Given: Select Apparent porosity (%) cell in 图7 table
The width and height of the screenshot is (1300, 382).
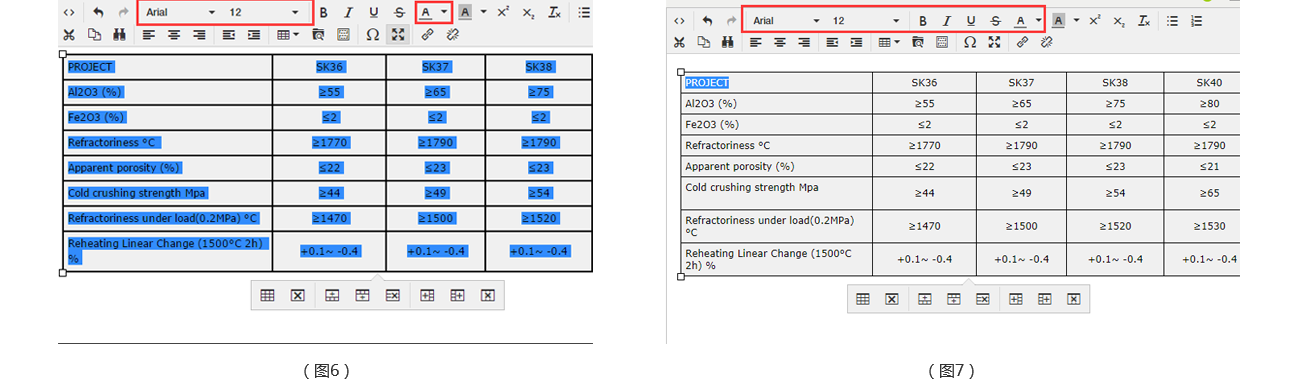Looking at the screenshot, I should (777, 166).
